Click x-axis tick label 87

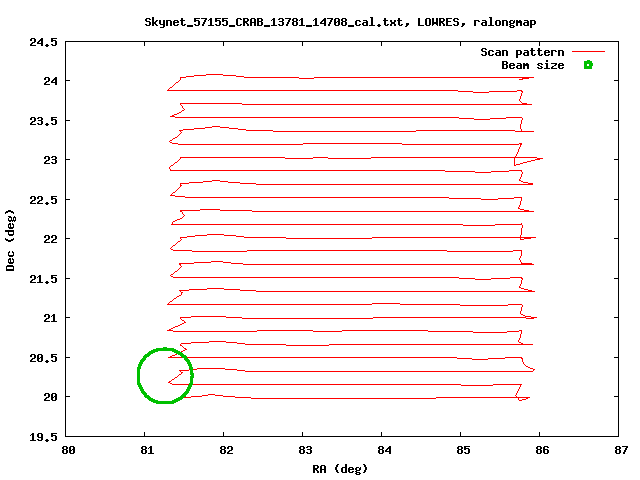[x=621, y=450]
